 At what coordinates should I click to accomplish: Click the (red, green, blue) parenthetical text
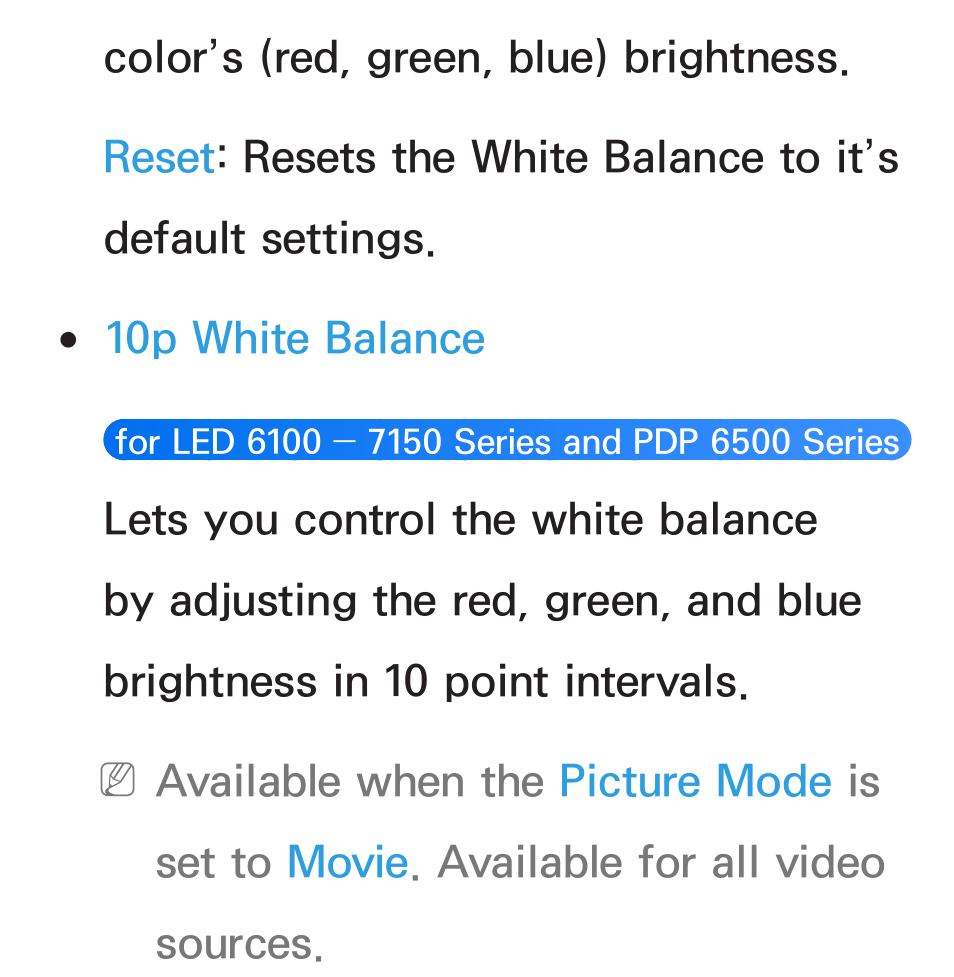pyautogui.click(x=433, y=60)
